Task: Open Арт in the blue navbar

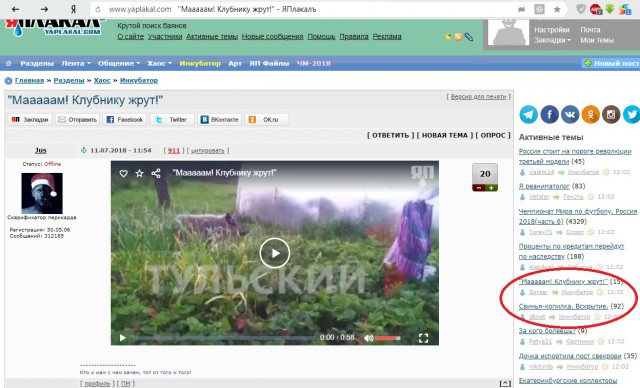Action: click(x=235, y=63)
